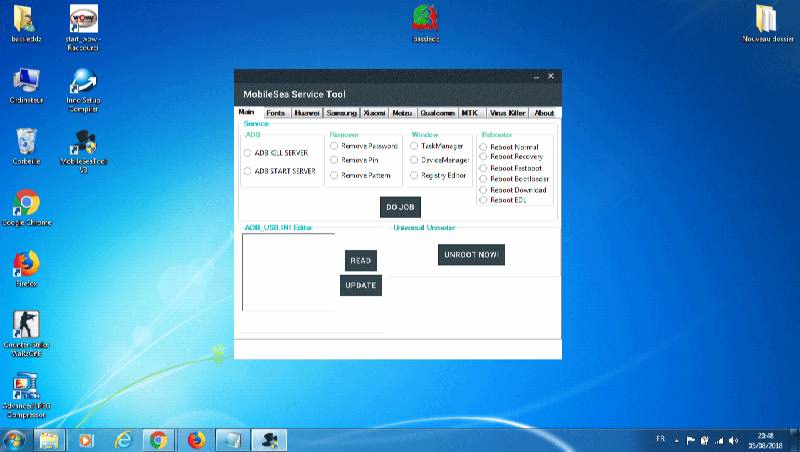800x452 pixels.
Task: Open Advanced JPEG Compressor shortcut
Action: (26, 395)
